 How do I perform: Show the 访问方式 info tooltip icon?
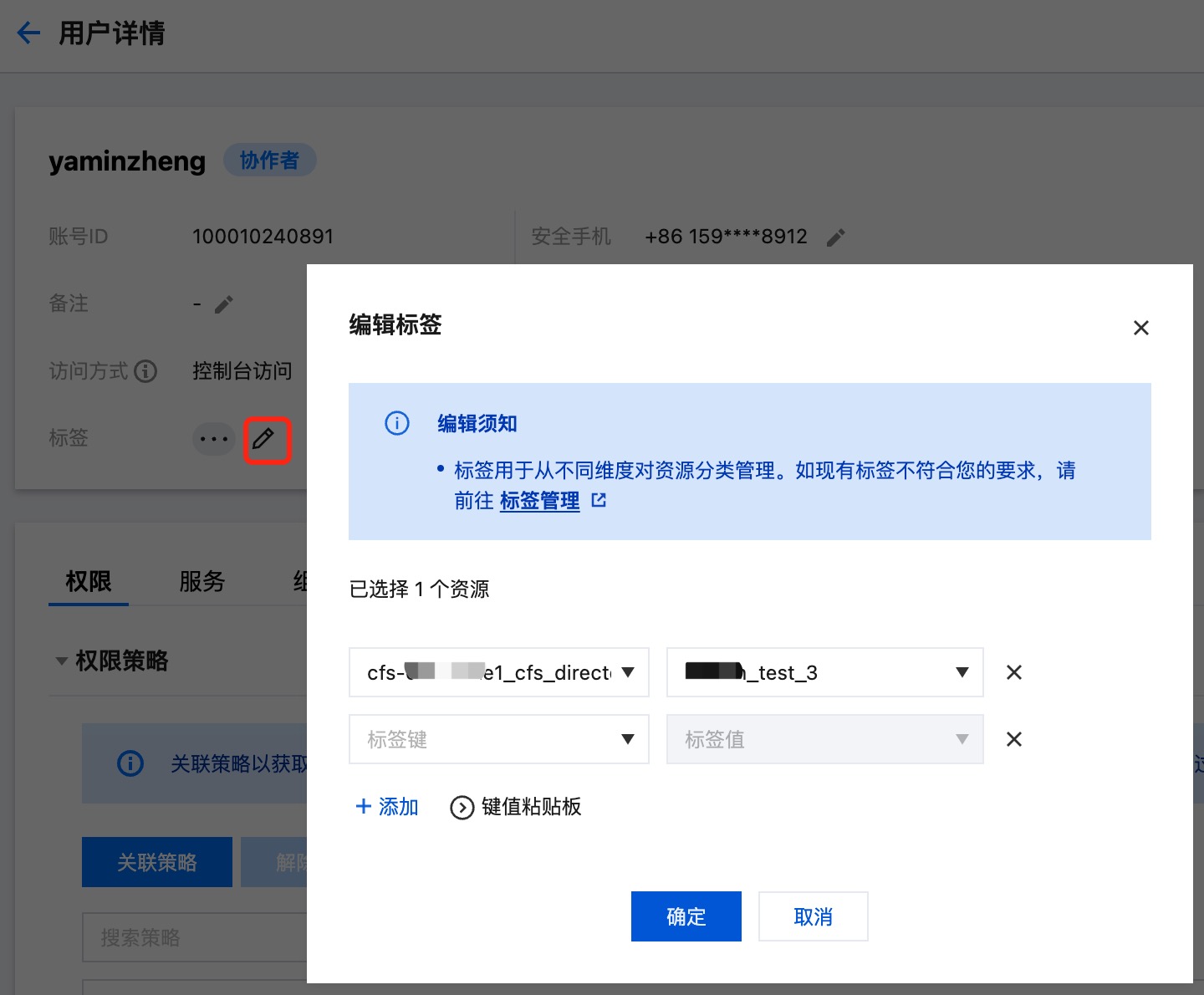(145, 370)
